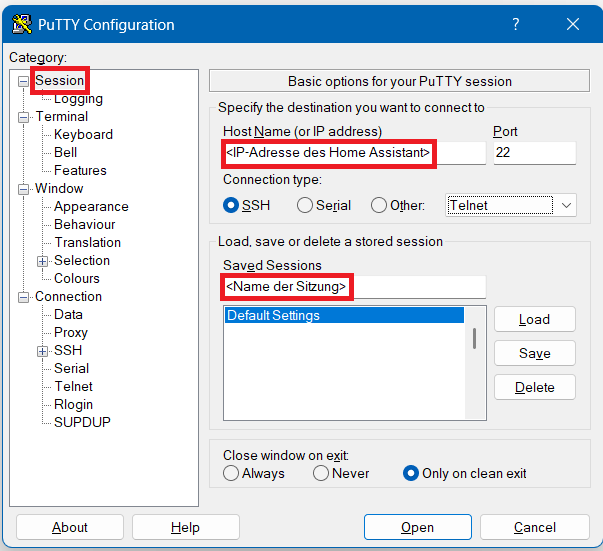Viewport: 603px width, 551px height.
Task: Click the Load button
Action: point(534,319)
